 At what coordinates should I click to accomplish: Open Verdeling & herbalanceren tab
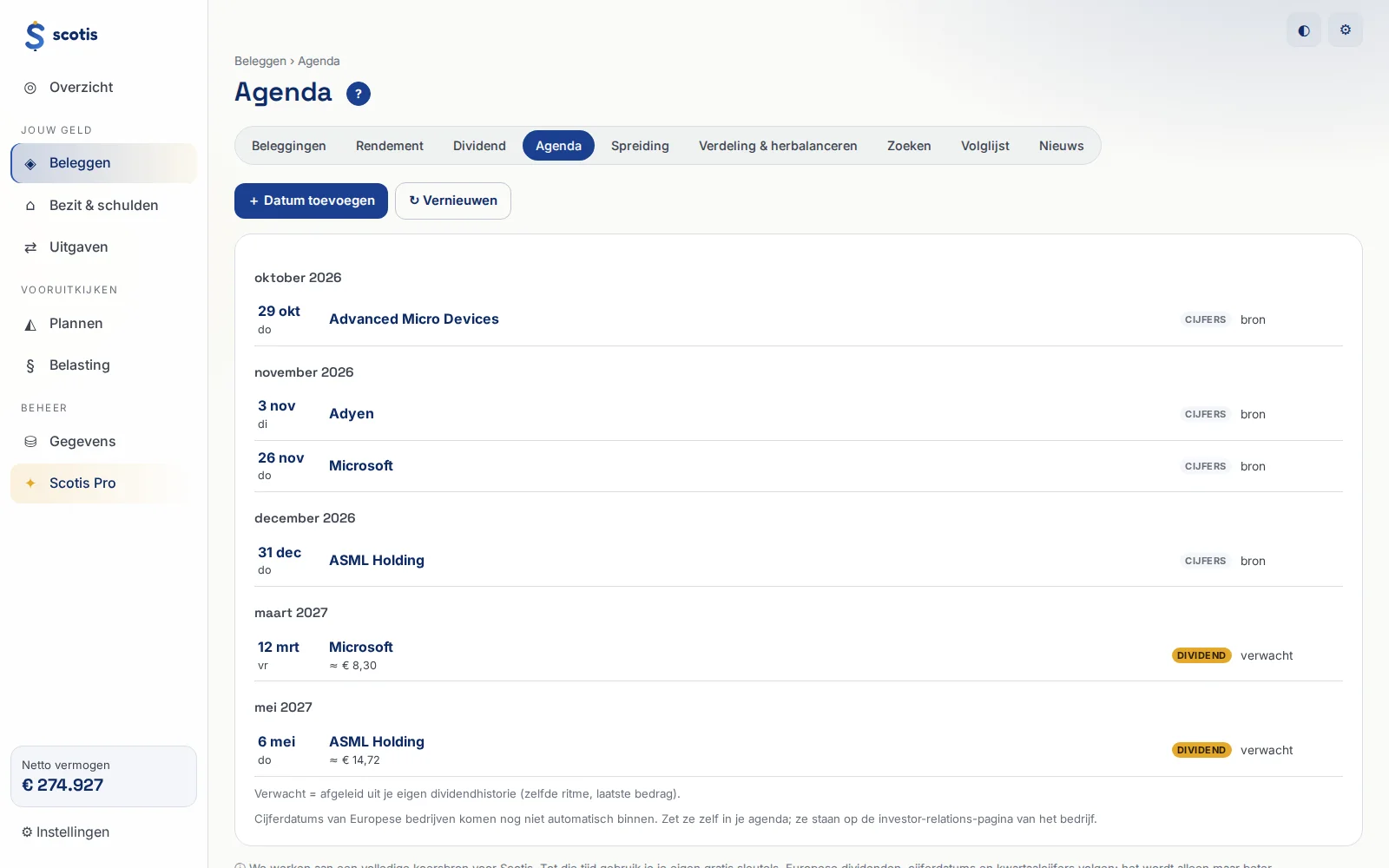(778, 146)
